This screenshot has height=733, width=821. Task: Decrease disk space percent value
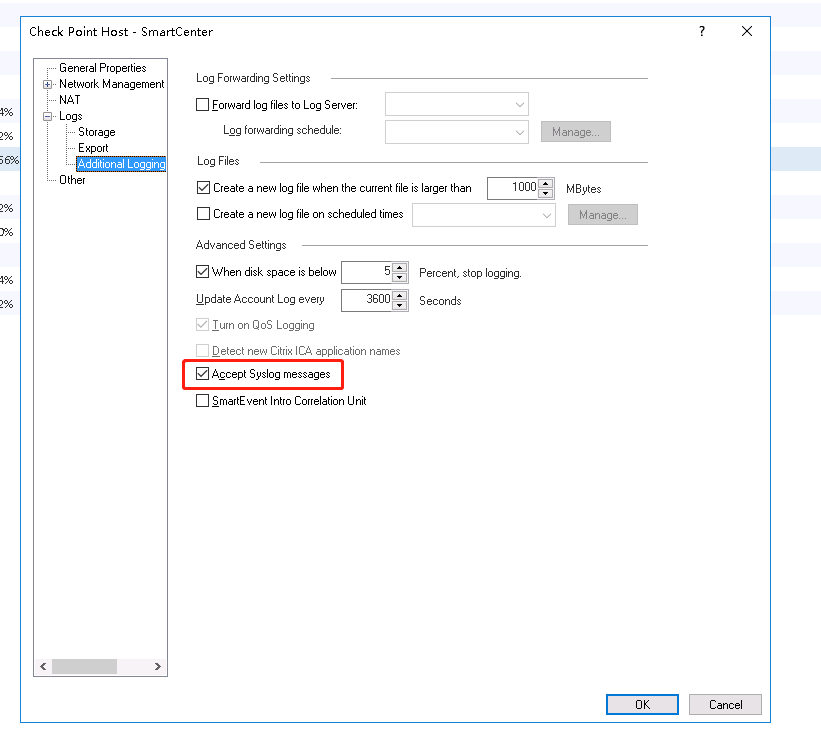click(x=400, y=277)
